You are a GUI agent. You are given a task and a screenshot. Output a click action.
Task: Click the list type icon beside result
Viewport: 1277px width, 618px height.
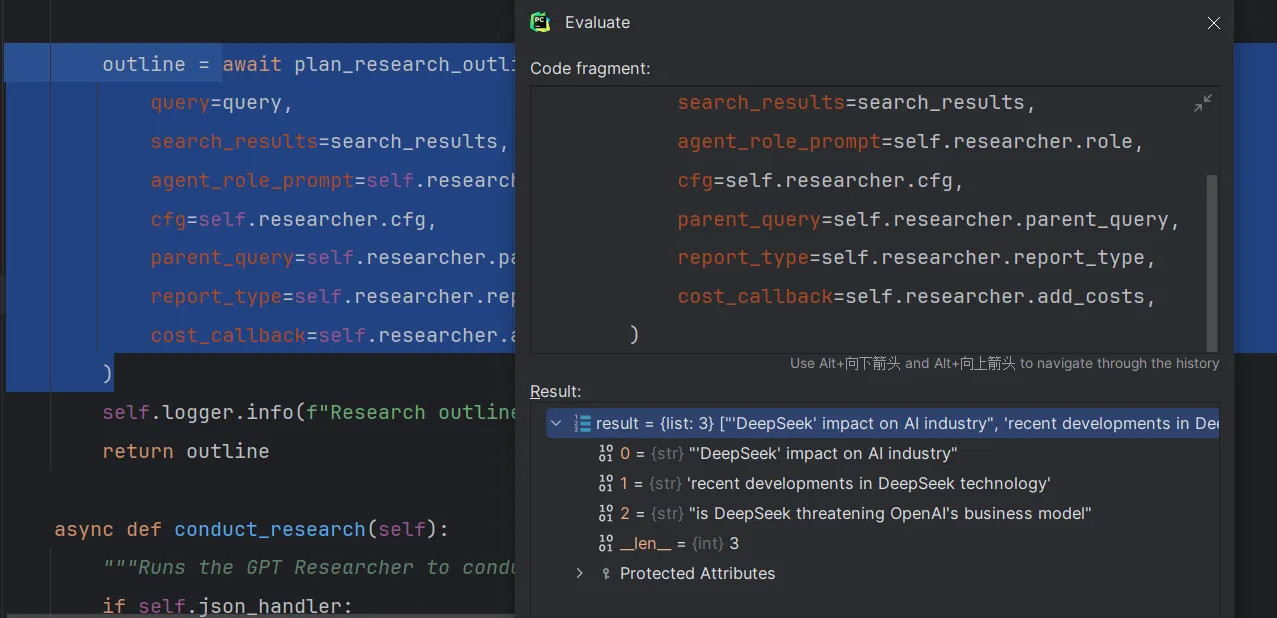pyautogui.click(x=582, y=424)
